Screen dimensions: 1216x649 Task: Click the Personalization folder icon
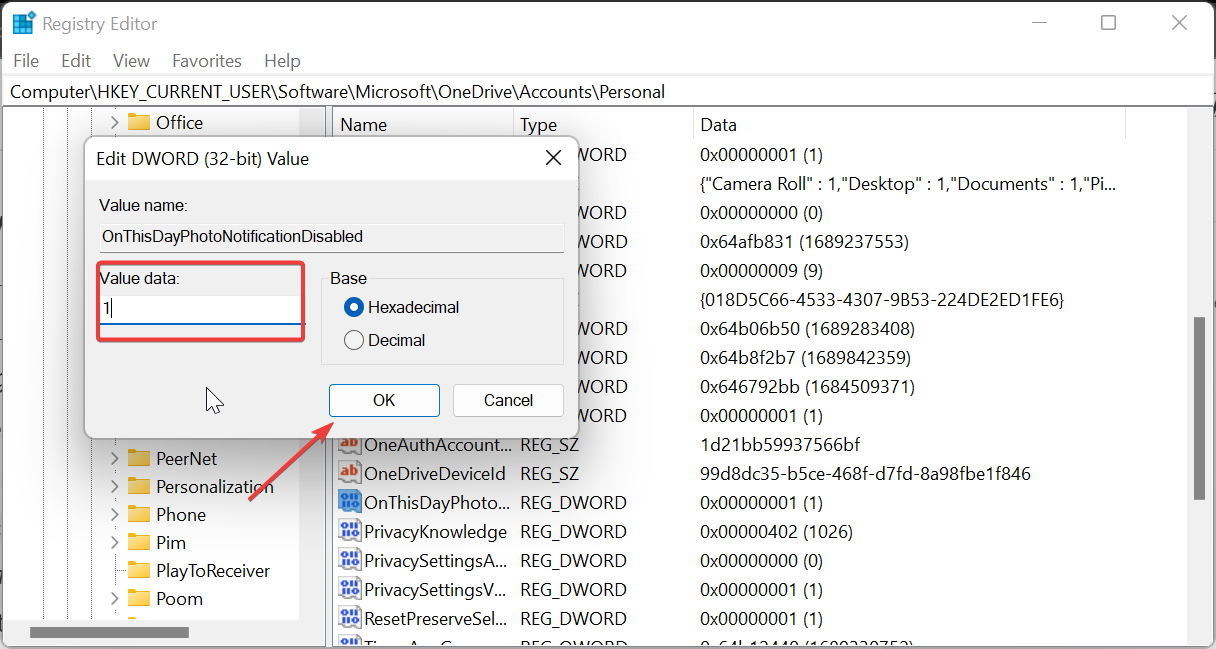click(139, 486)
